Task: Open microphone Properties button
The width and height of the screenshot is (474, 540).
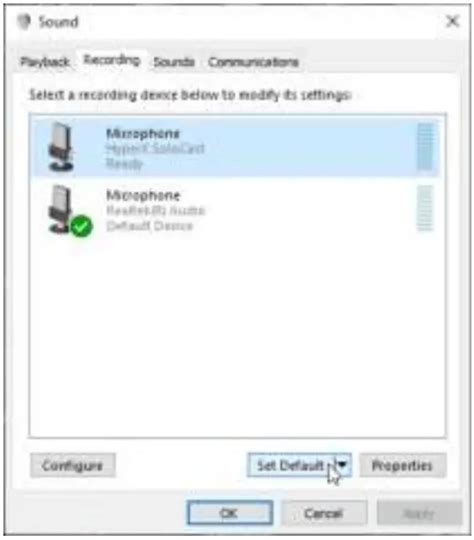Action: pyautogui.click(x=403, y=466)
